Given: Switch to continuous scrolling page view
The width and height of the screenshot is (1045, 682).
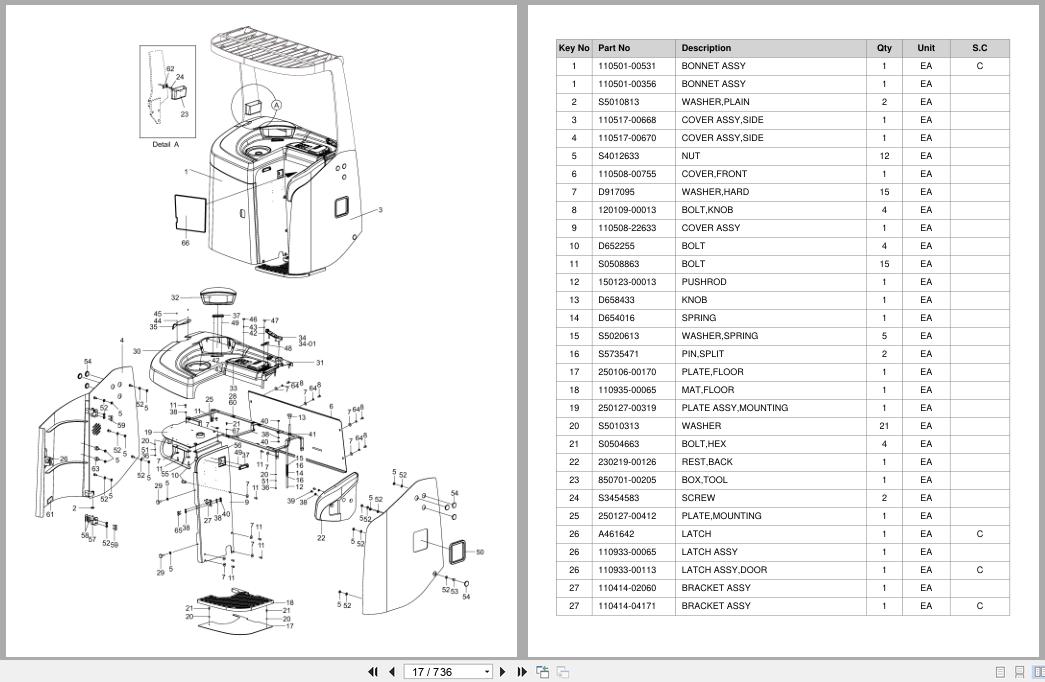Looking at the screenshot, I should tap(1019, 672).
